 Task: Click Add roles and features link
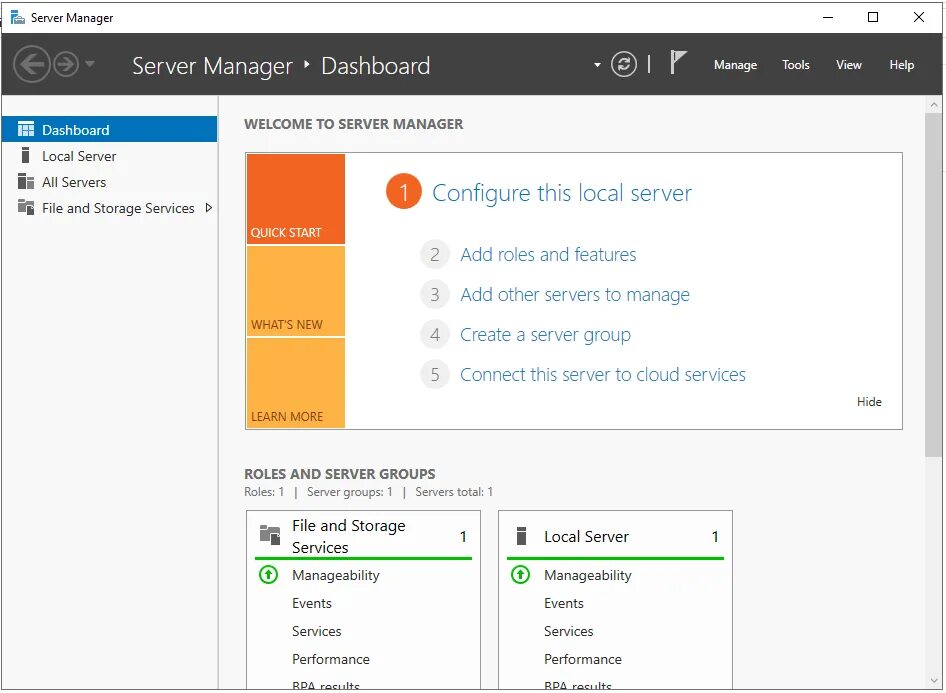coord(548,255)
